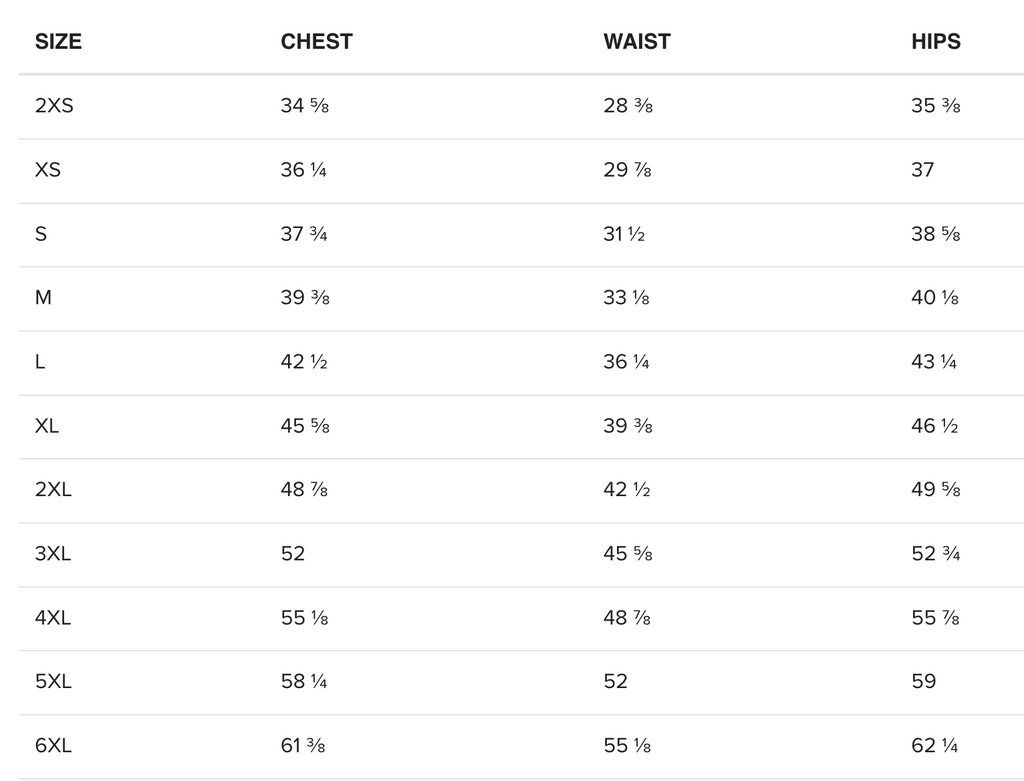Image resolution: width=1024 pixels, height=781 pixels.
Task: Select the 4XL size row label
Action: 53,618
